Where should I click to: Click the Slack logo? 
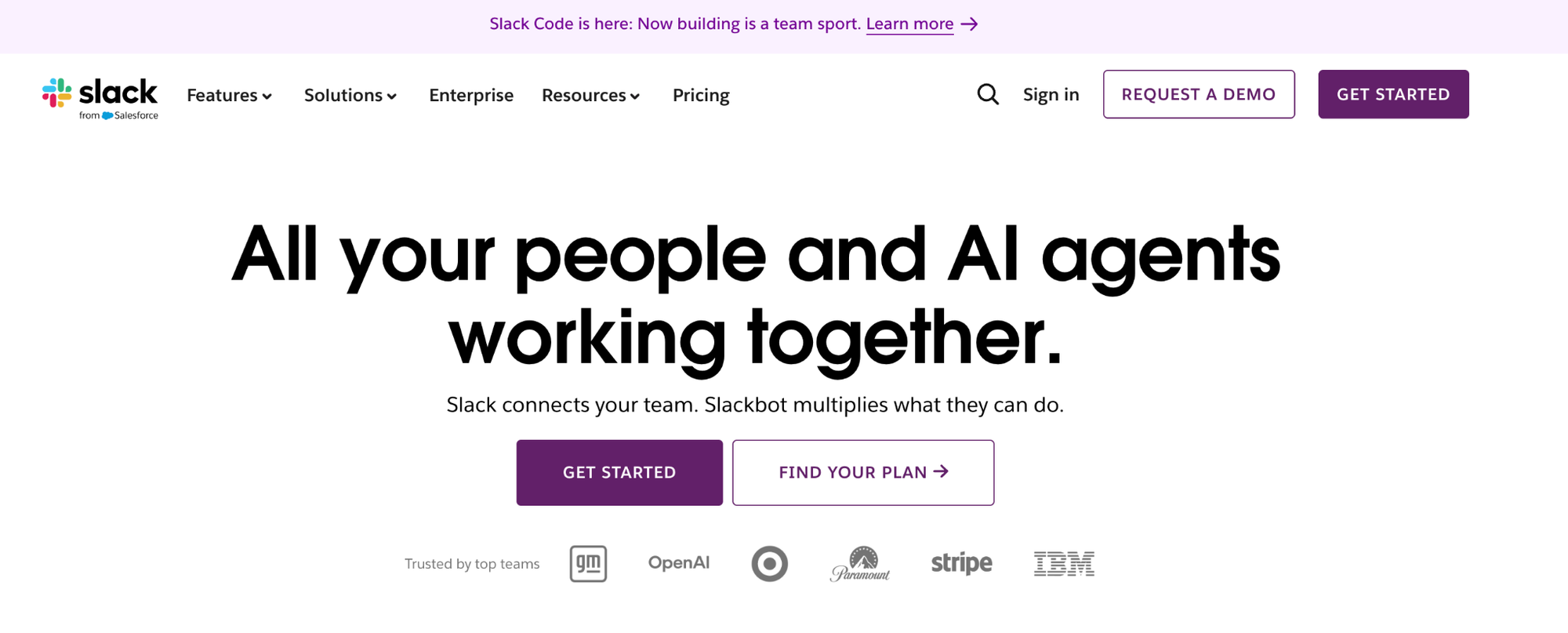tap(100, 98)
